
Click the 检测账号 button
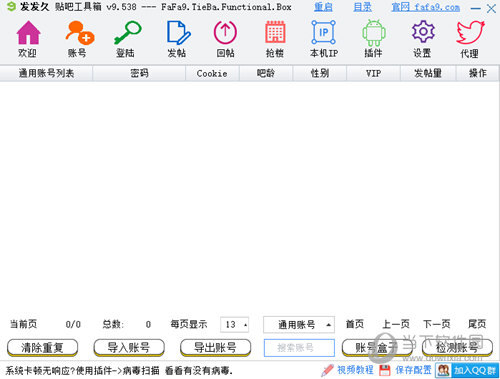tap(457, 348)
